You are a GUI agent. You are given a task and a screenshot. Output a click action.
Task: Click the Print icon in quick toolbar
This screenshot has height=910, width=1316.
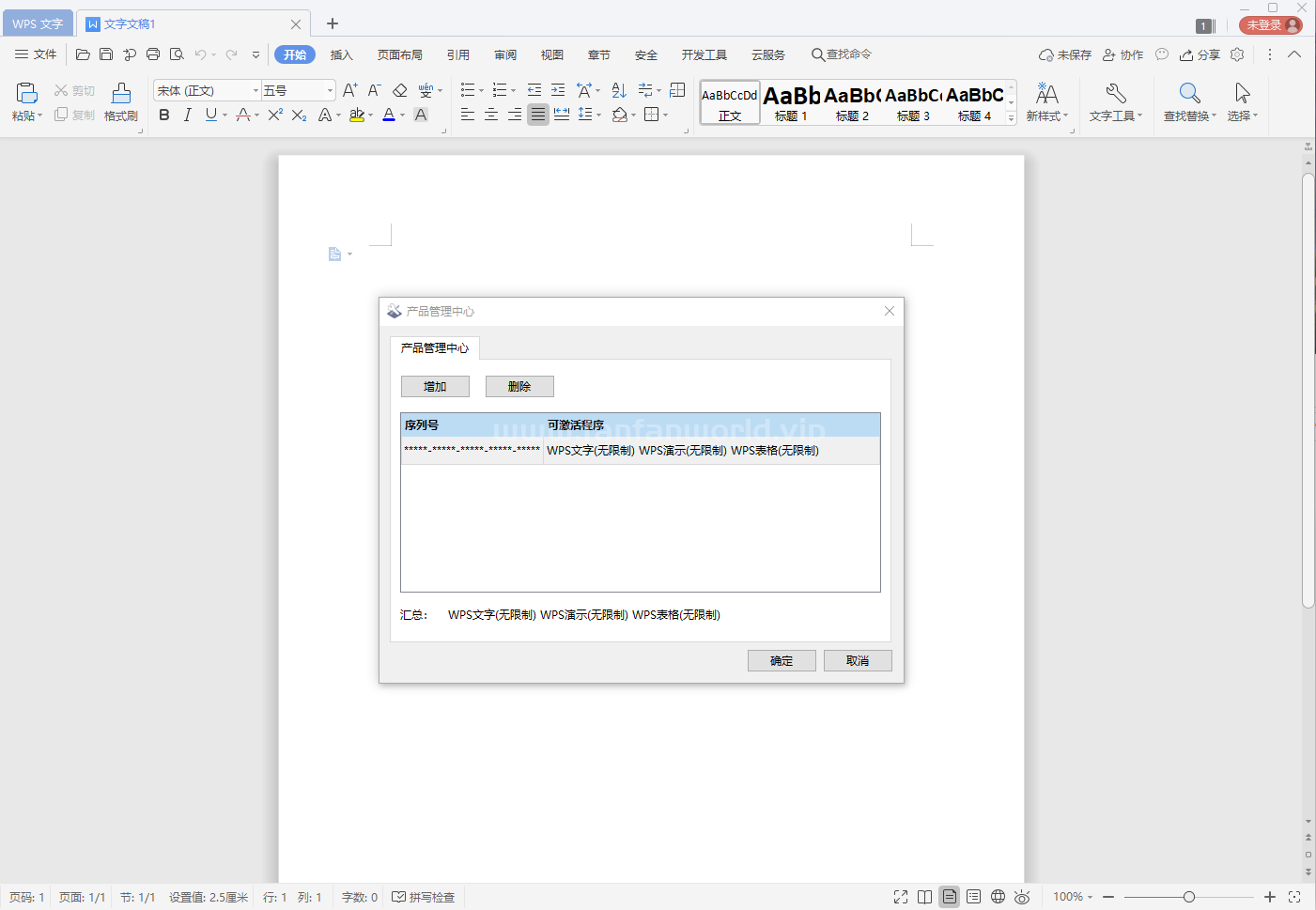point(153,54)
